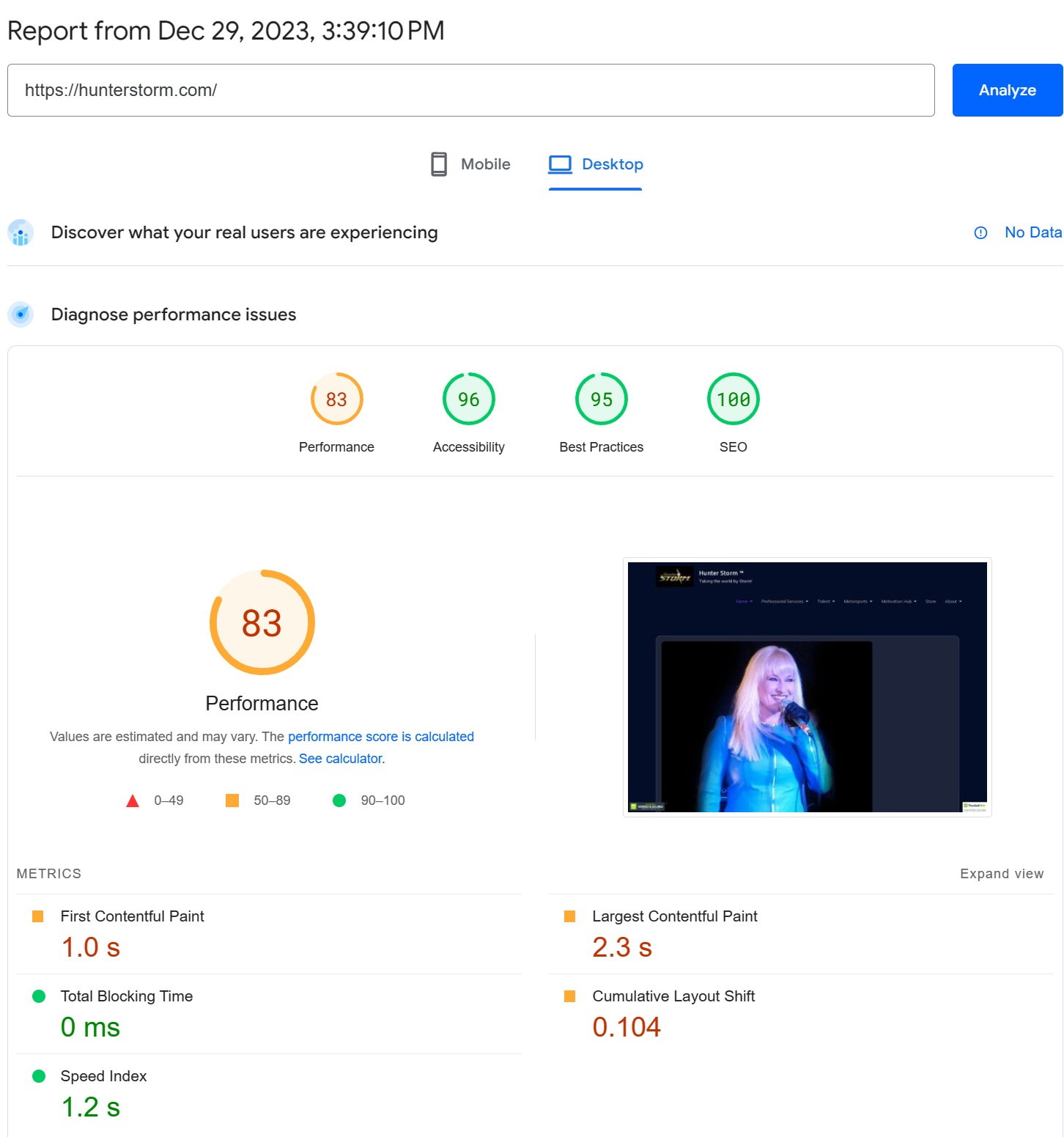
Task: Click the diagnose performance radar icon
Action: coord(21,314)
